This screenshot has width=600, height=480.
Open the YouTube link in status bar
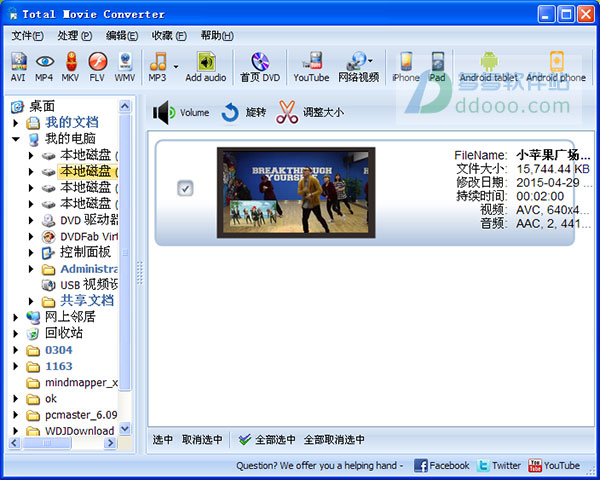point(554,465)
